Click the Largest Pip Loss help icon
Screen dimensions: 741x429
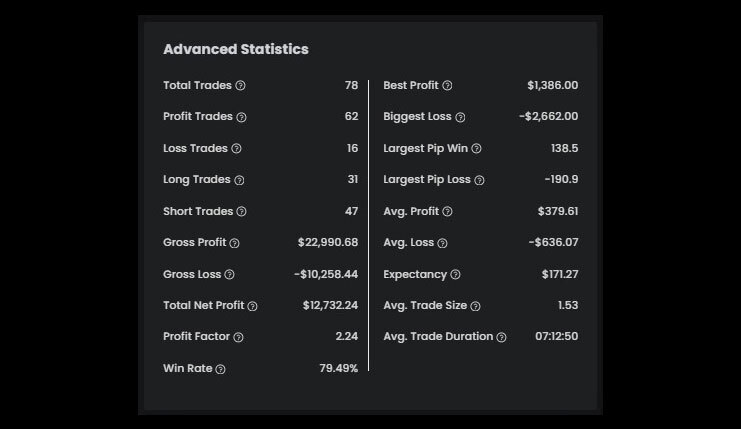pyautogui.click(x=479, y=180)
